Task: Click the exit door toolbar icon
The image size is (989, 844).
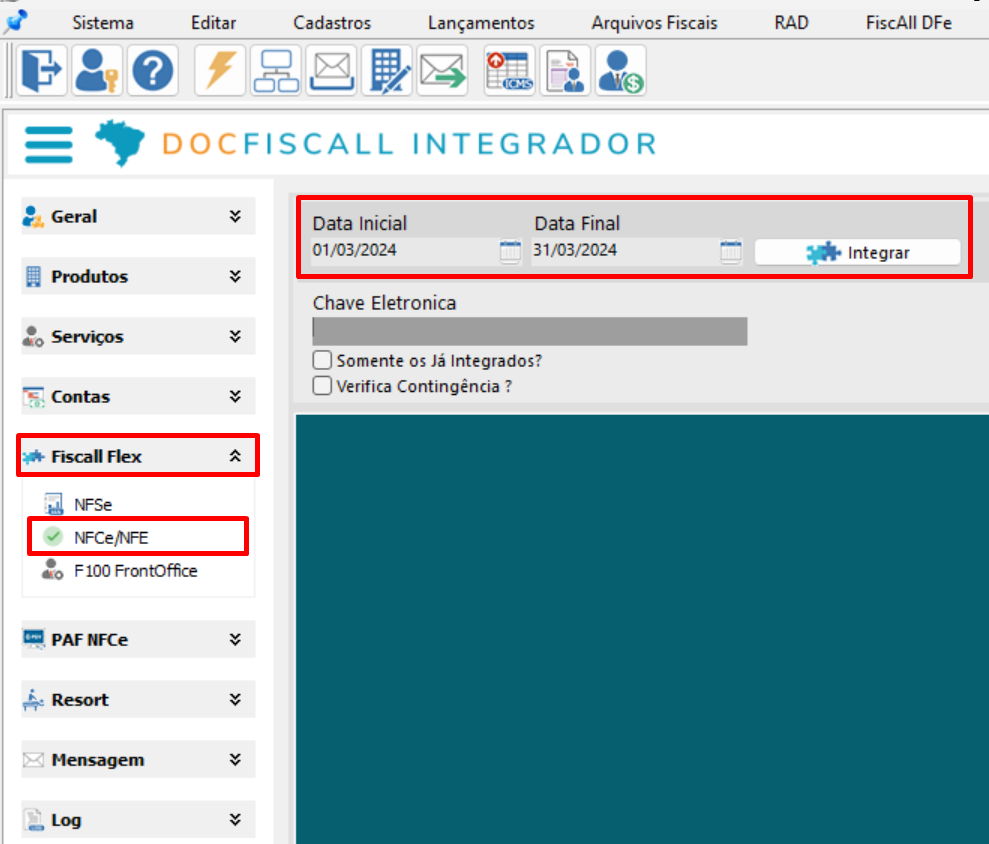Action: click(x=42, y=70)
